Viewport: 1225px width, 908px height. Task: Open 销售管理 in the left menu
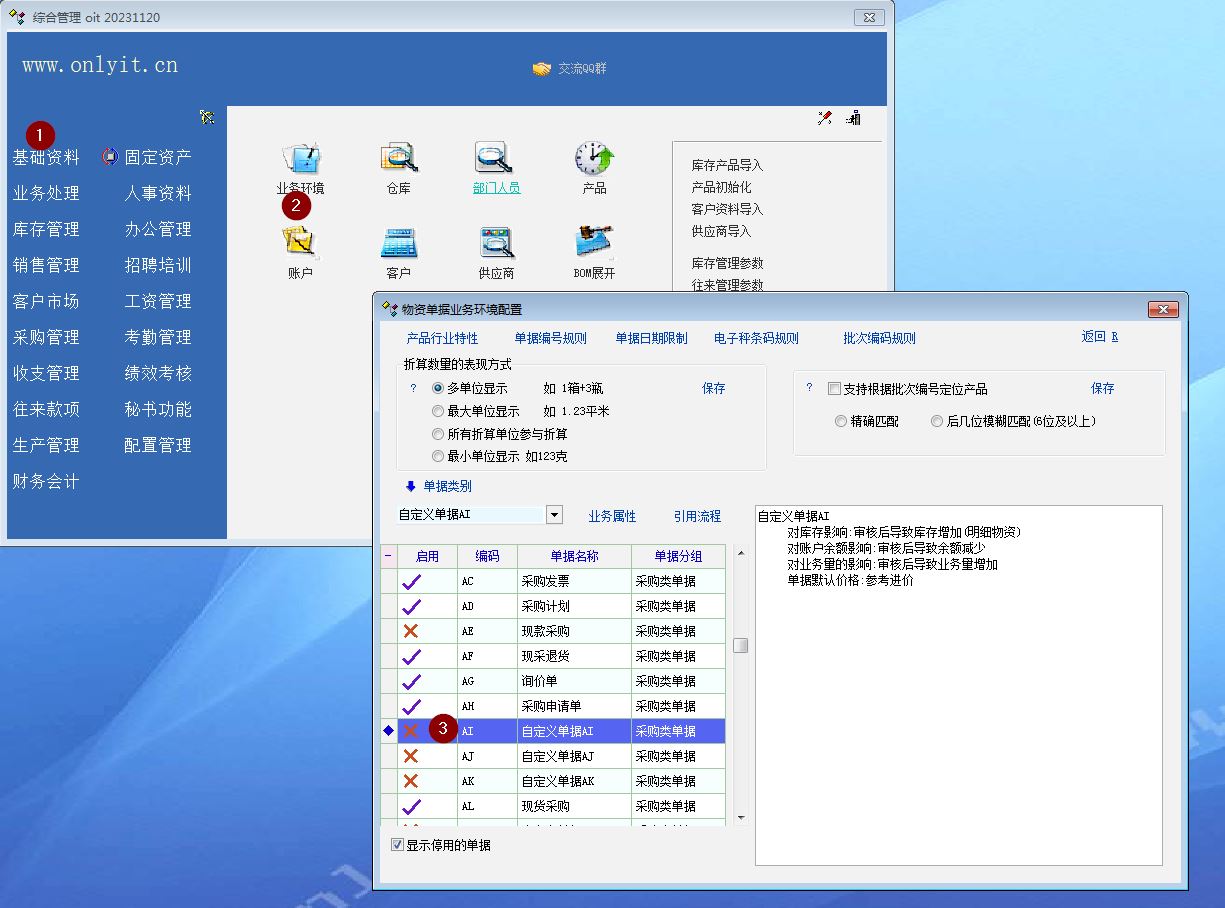pos(46,265)
